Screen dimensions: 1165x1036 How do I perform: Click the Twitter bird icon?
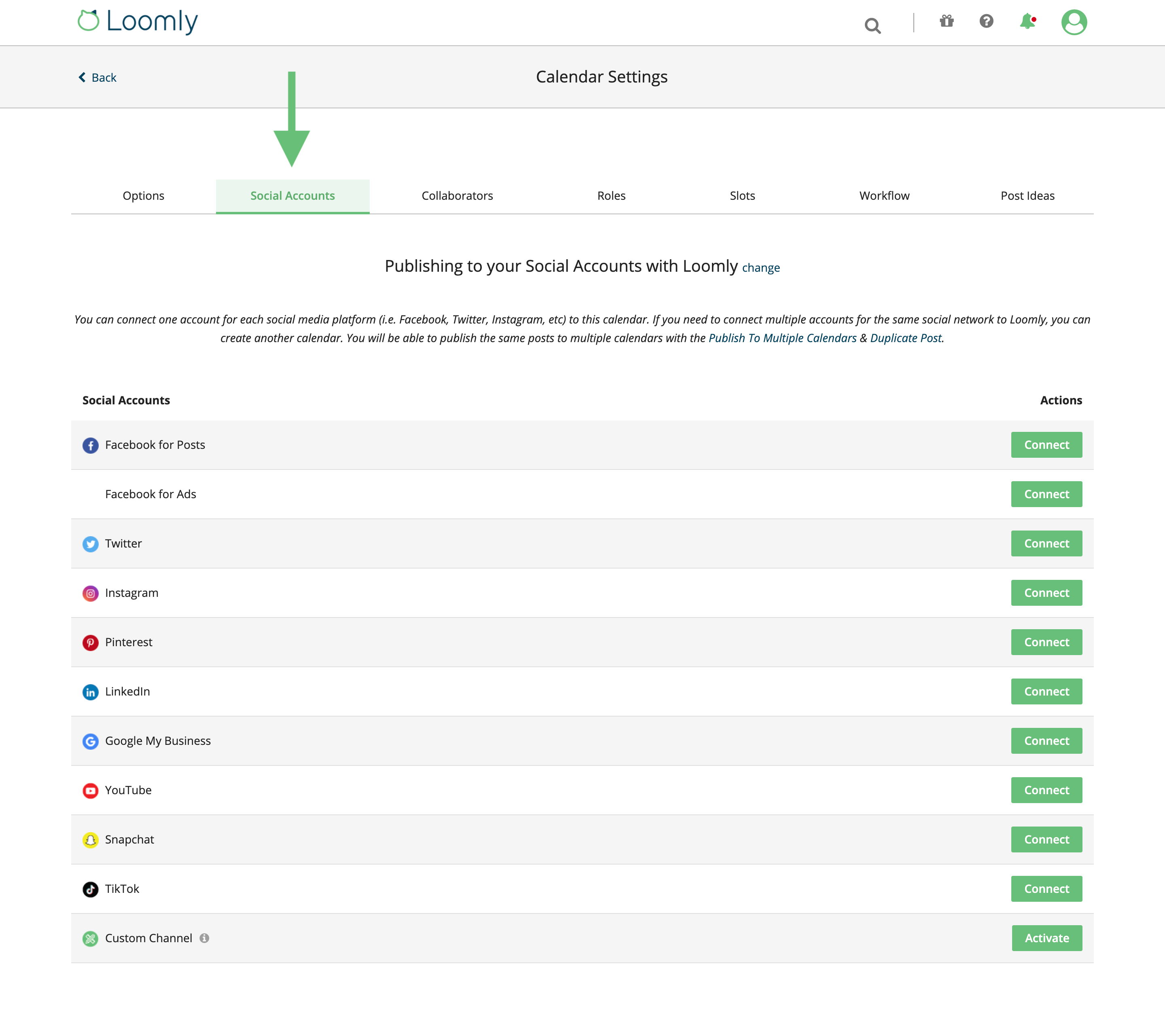pos(91,544)
